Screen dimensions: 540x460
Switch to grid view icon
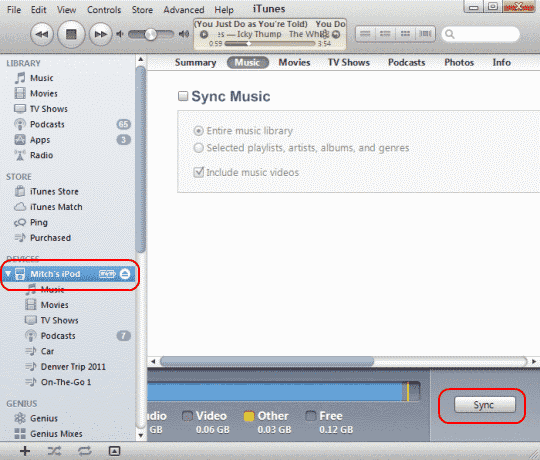point(405,34)
